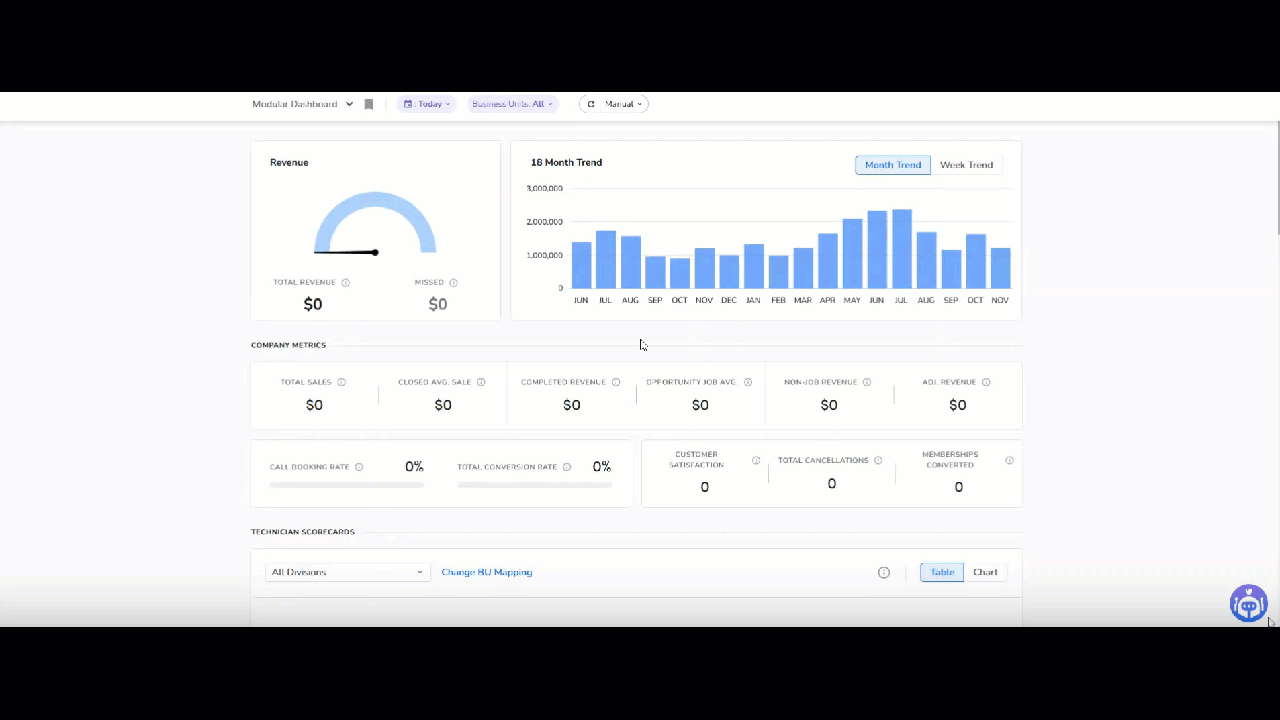Click info icon beside Completed Revenue
This screenshot has height=720, width=1280.
(616, 382)
